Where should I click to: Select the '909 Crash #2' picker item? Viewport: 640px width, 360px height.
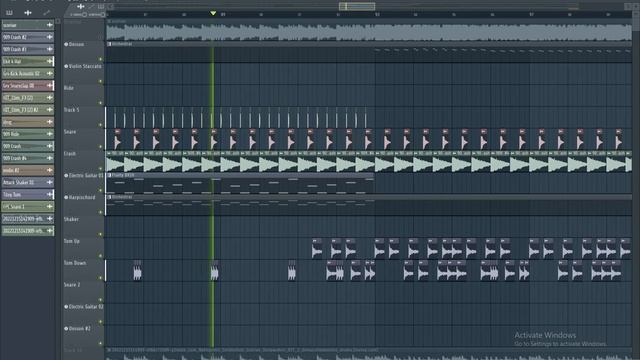click(28, 37)
